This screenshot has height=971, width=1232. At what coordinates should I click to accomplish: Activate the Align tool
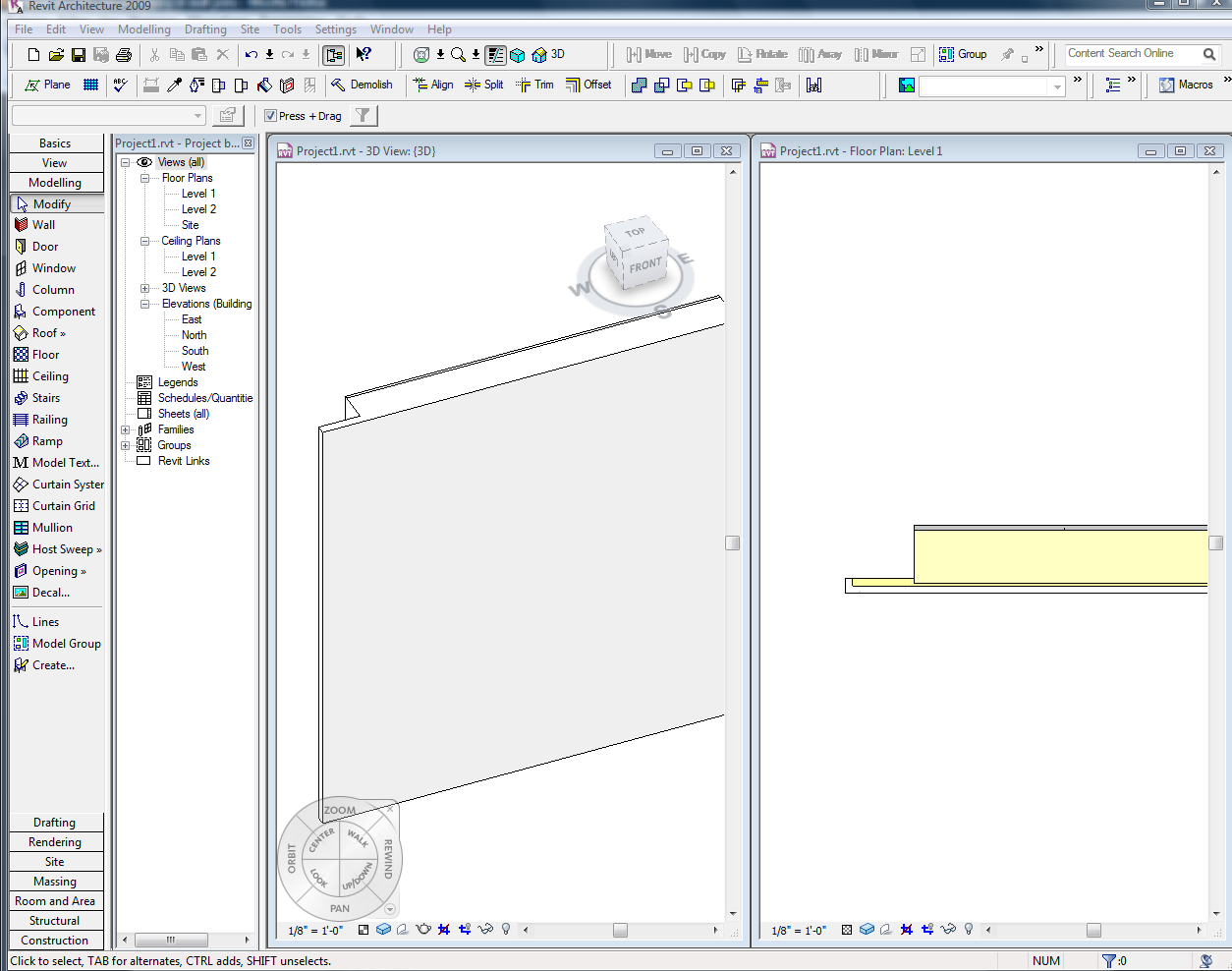433,85
